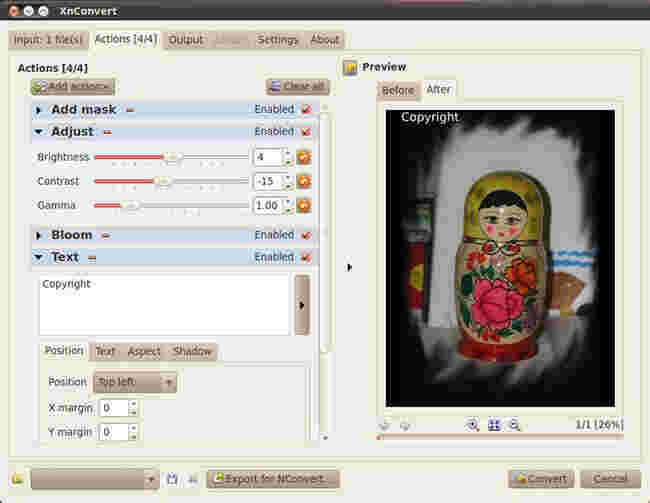This screenshot has width=650, height=503.
Task: Expand the Add mask action
Action: 39,110
